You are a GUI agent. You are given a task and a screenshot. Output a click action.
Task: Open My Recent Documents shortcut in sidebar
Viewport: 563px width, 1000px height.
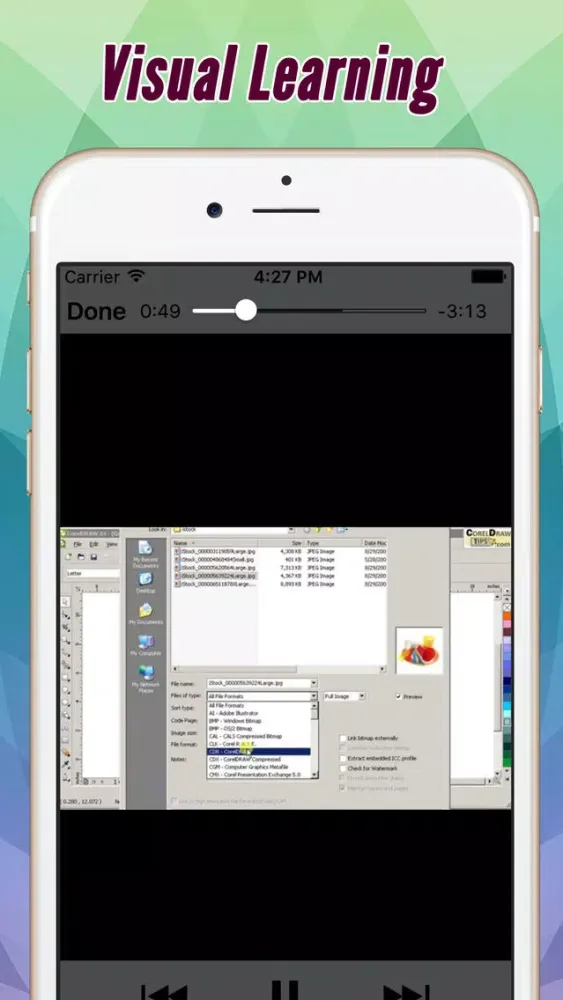145,554
